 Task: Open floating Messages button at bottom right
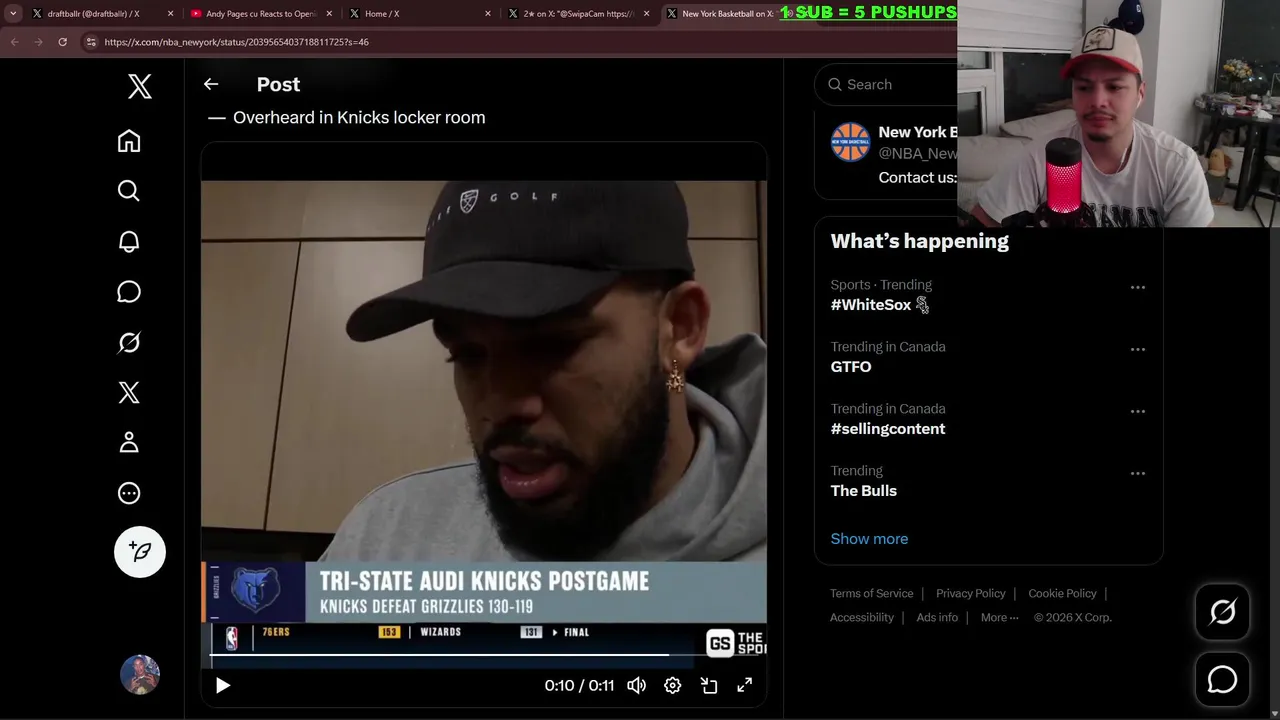click(x=1222, y=680)
